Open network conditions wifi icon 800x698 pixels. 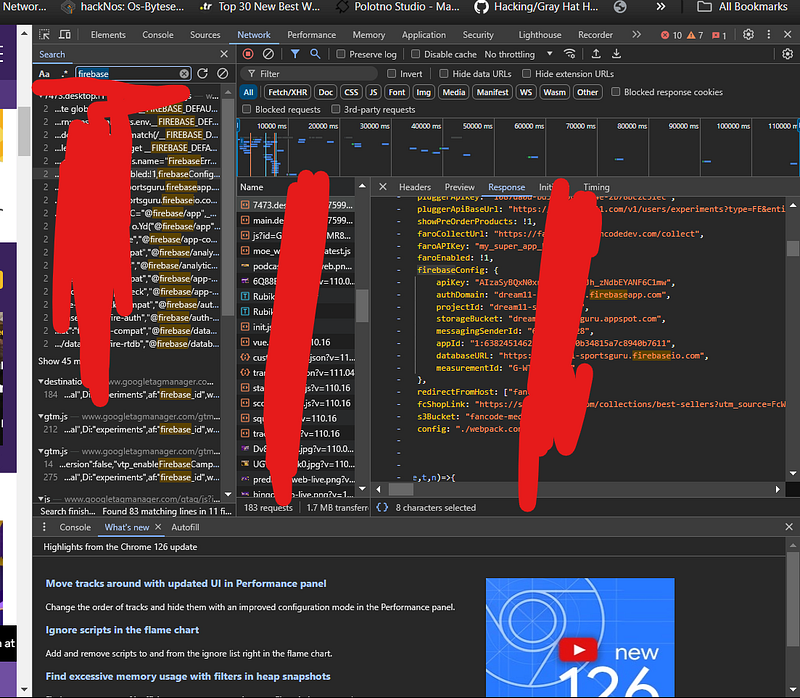(569, 54)
